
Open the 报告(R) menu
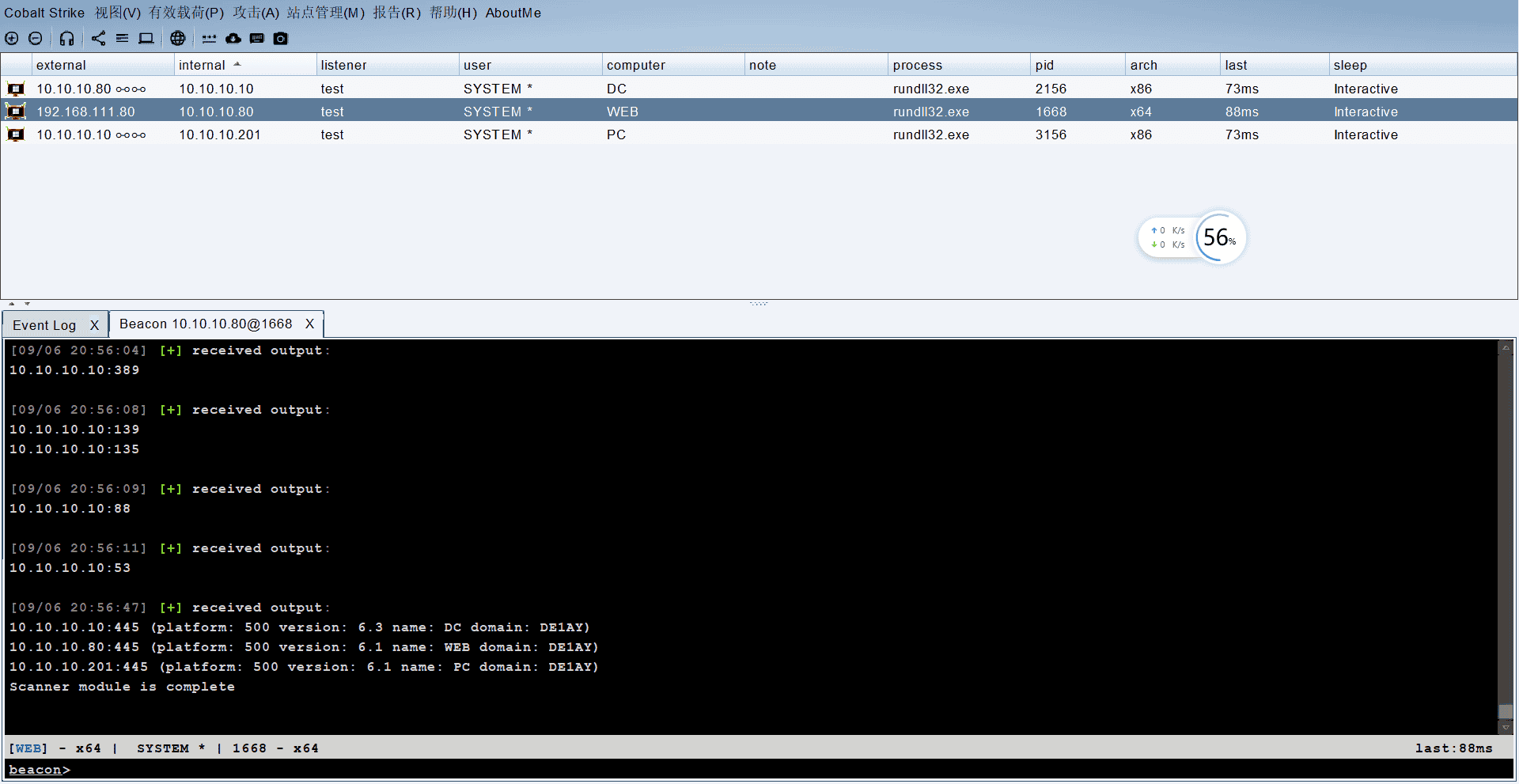point(396,13)
